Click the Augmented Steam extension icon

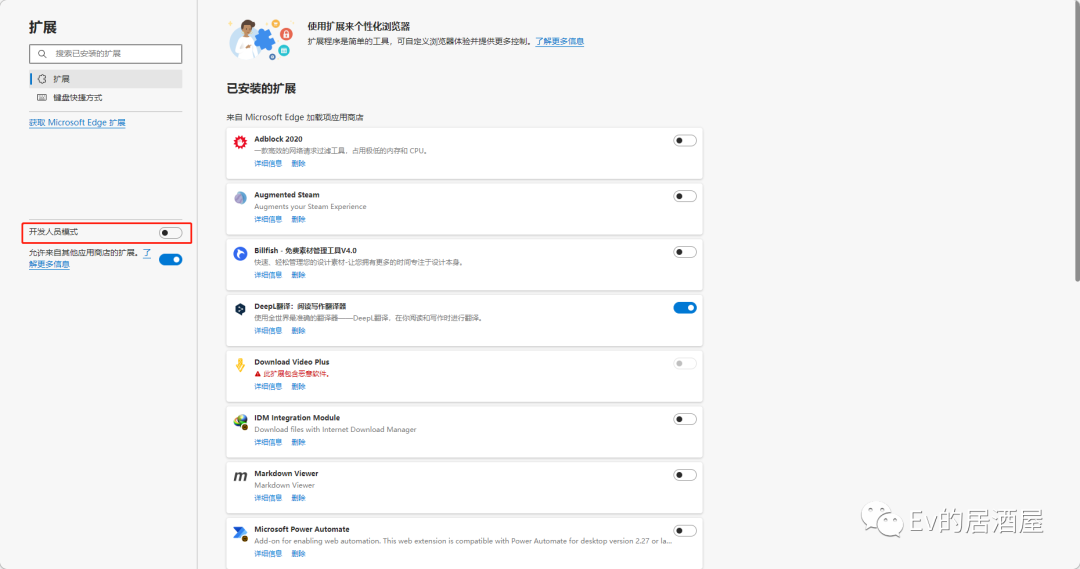click(240, 198)
